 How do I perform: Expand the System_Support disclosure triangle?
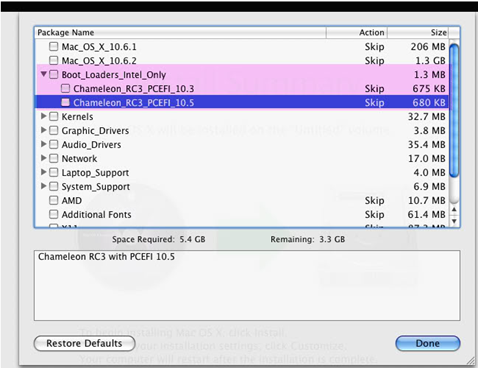pos(43,186)
